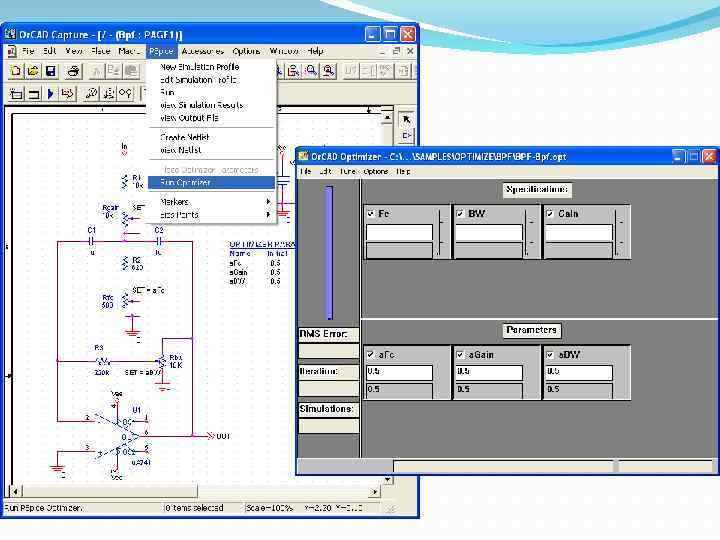The image size is (720, 540).
Task: Click the schematic vertical scrollbar up arrow
Action: tap(388, 118)
